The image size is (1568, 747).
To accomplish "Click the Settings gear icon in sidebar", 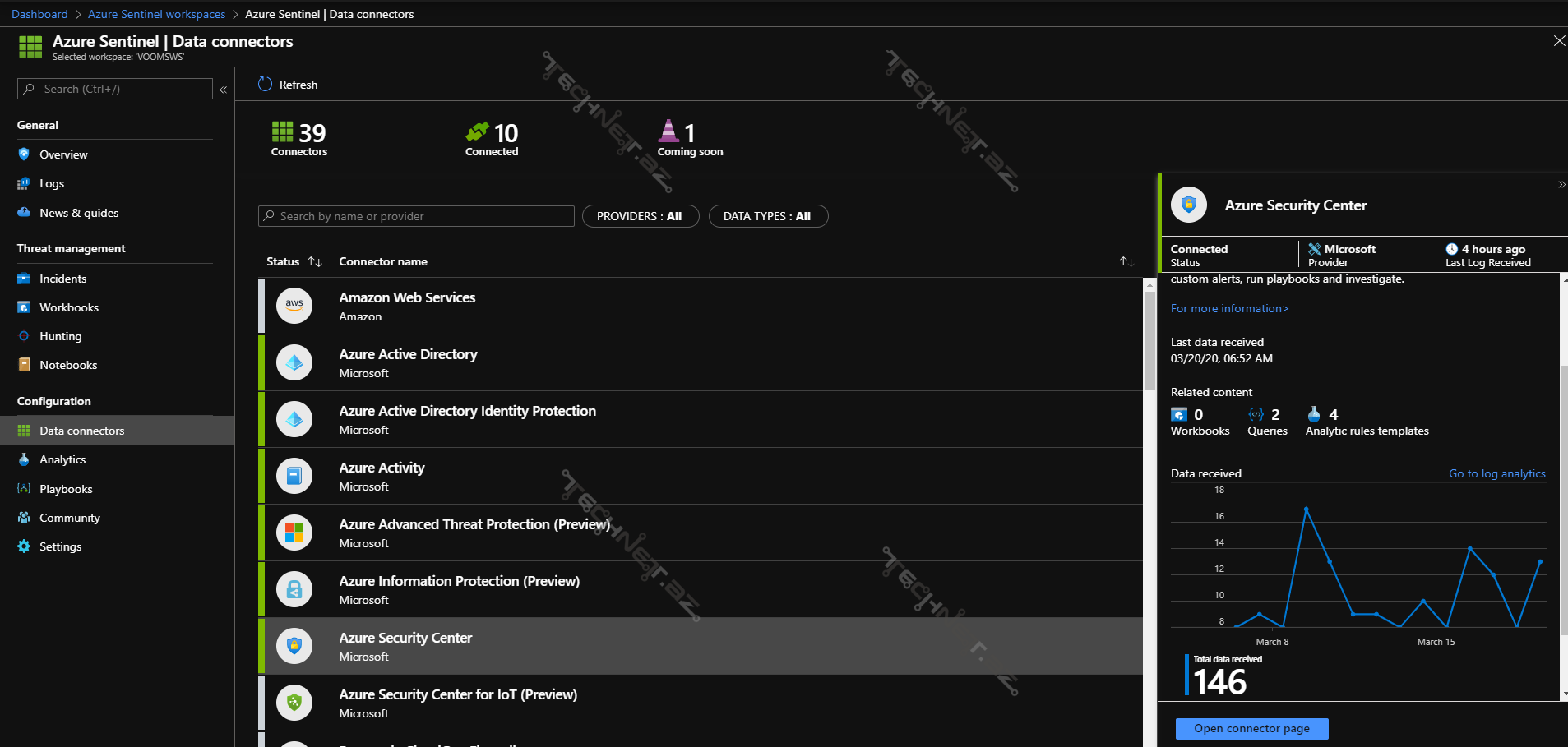I will [x=24, y=546].
